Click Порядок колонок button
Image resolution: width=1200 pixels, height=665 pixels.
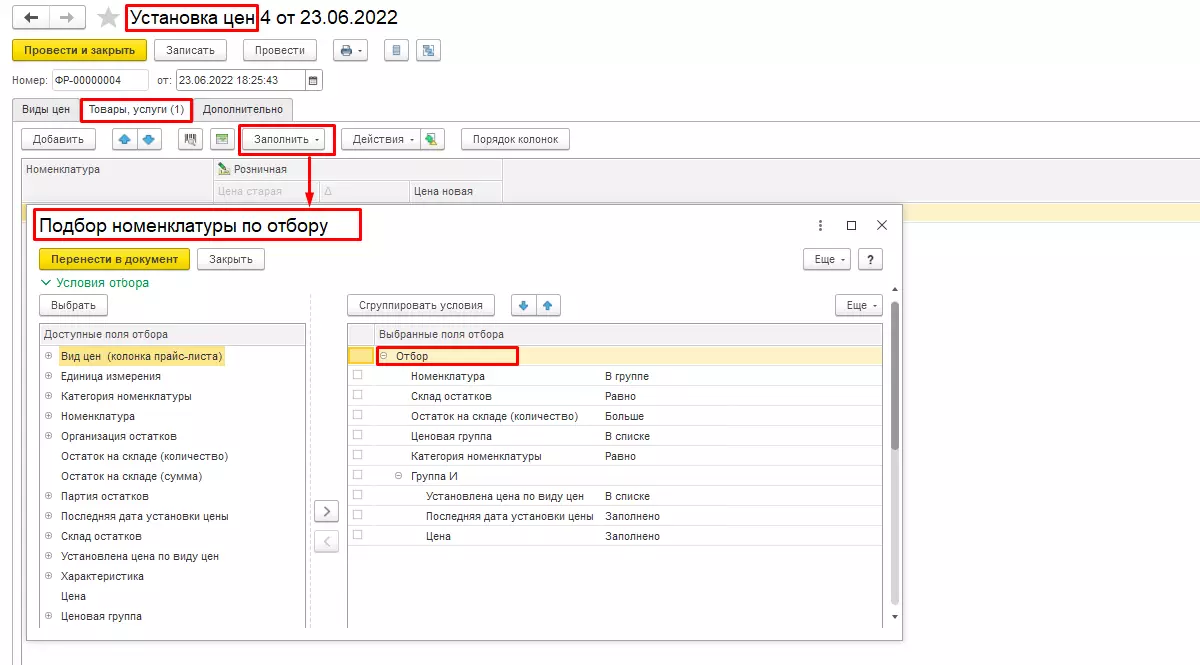coord(515,139)
